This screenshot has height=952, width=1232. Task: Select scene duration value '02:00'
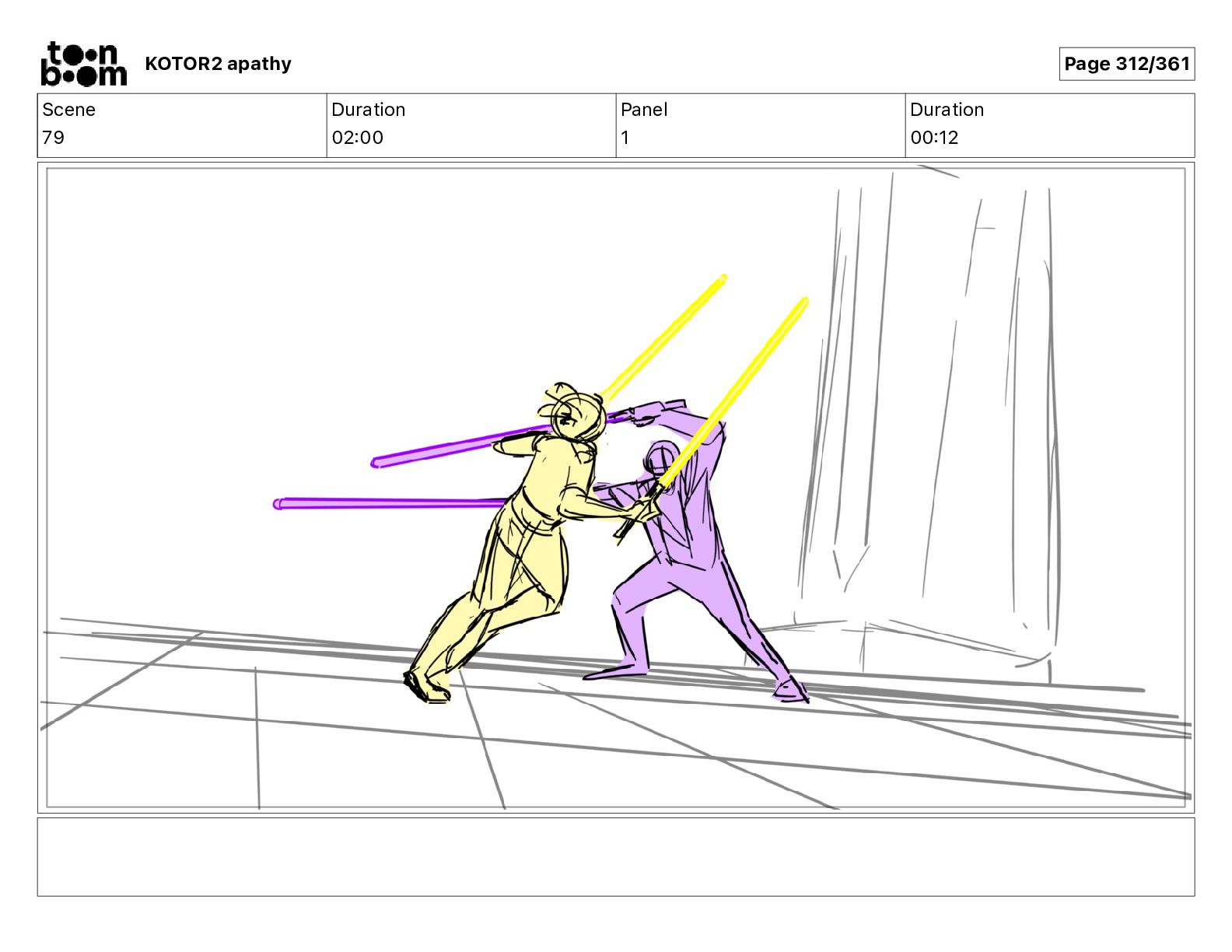pos(357,138)
